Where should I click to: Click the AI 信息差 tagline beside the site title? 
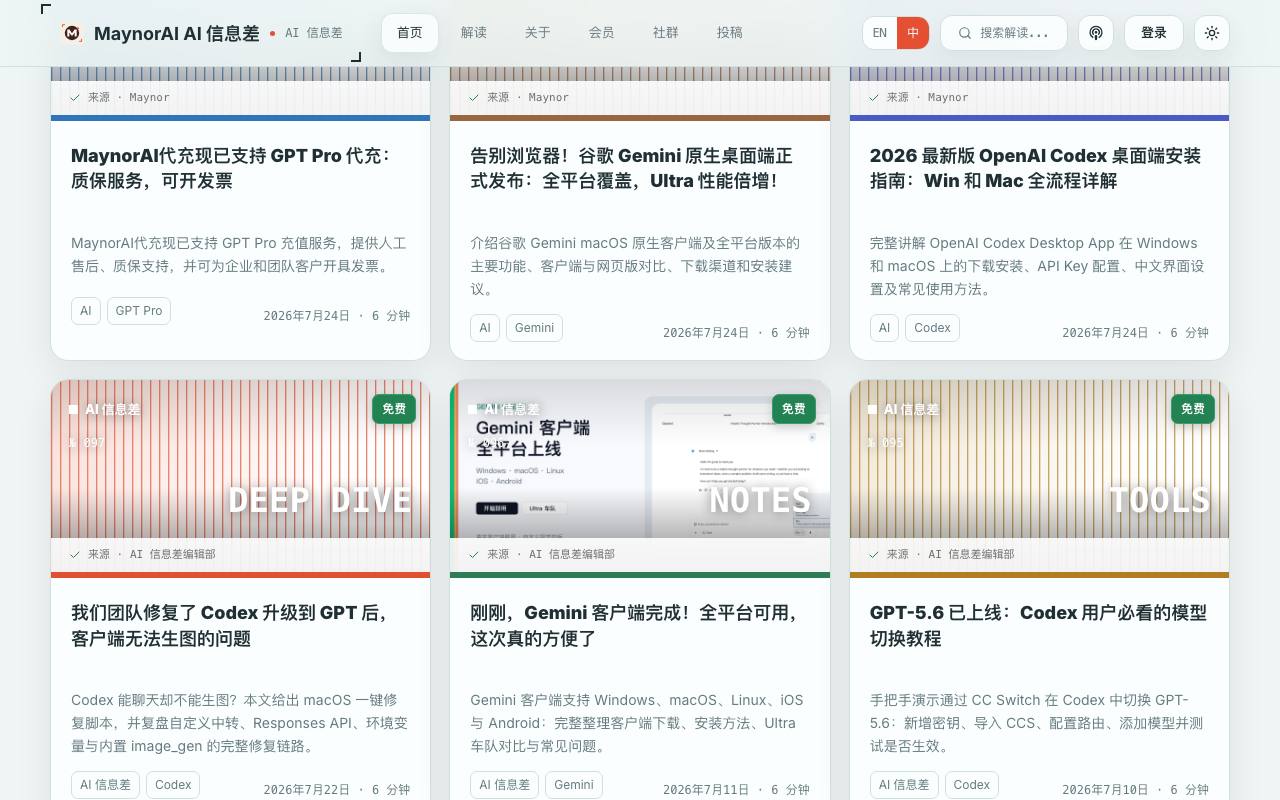(314, 33)
